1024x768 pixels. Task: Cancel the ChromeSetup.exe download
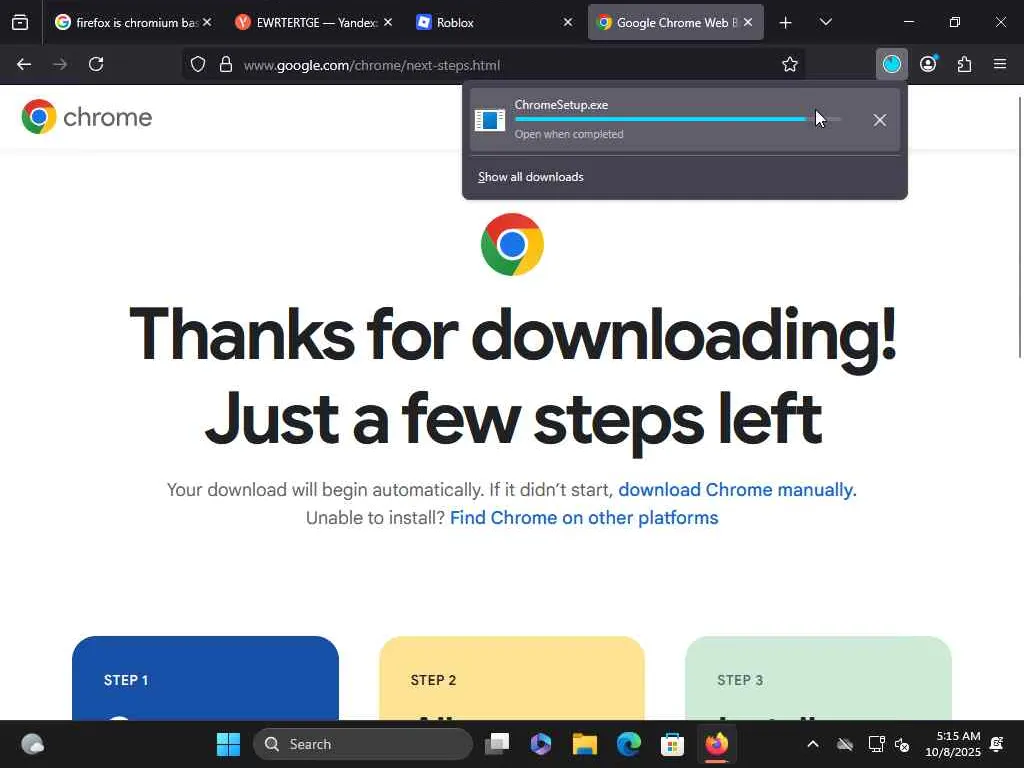point(880,120)
